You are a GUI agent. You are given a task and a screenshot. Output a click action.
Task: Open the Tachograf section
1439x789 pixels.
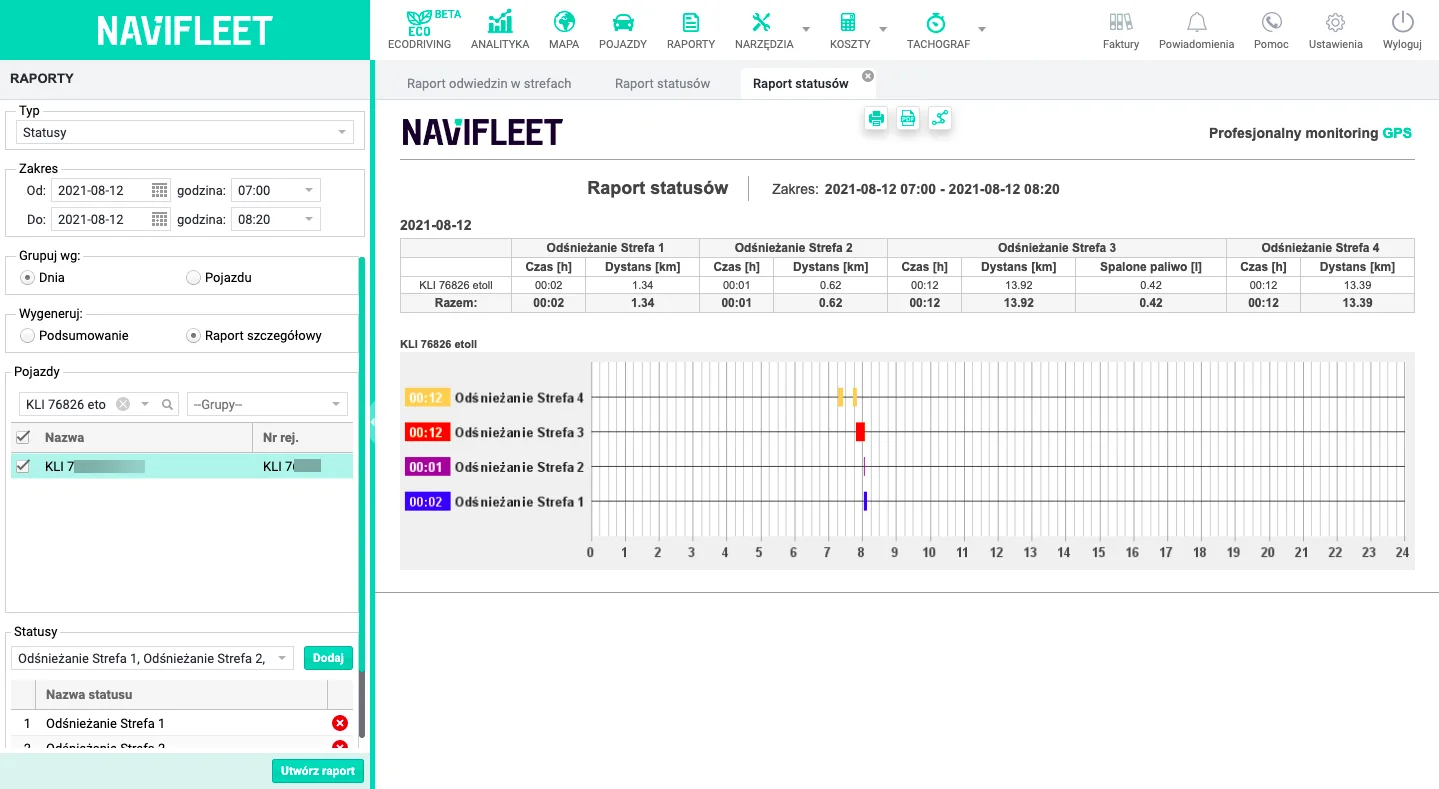(938, 30)
